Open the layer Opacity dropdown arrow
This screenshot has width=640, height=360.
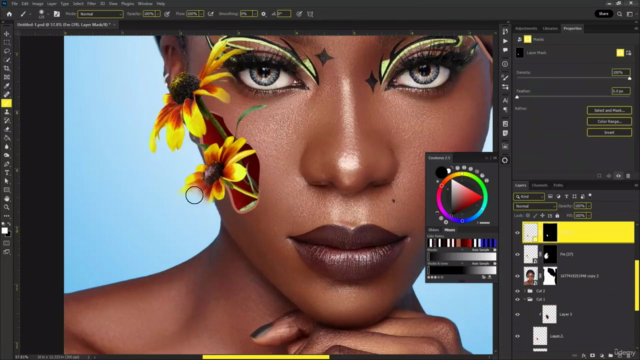[589, 206]
